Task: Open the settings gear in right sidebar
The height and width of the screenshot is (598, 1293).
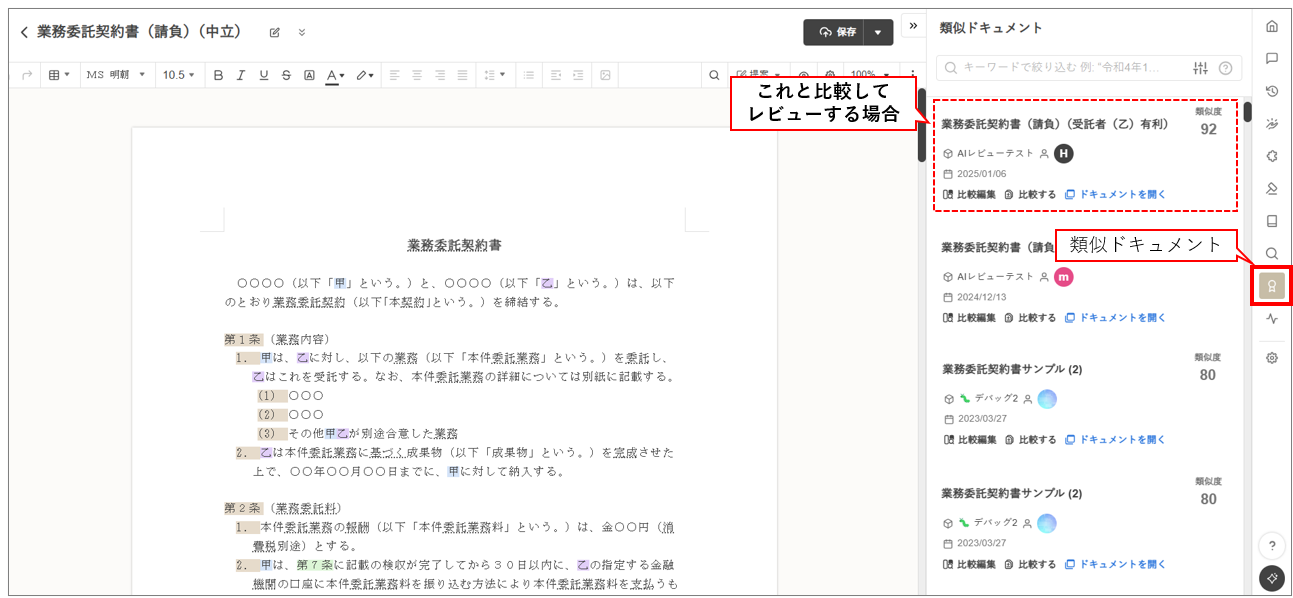Action: [x=1271, y=357]
